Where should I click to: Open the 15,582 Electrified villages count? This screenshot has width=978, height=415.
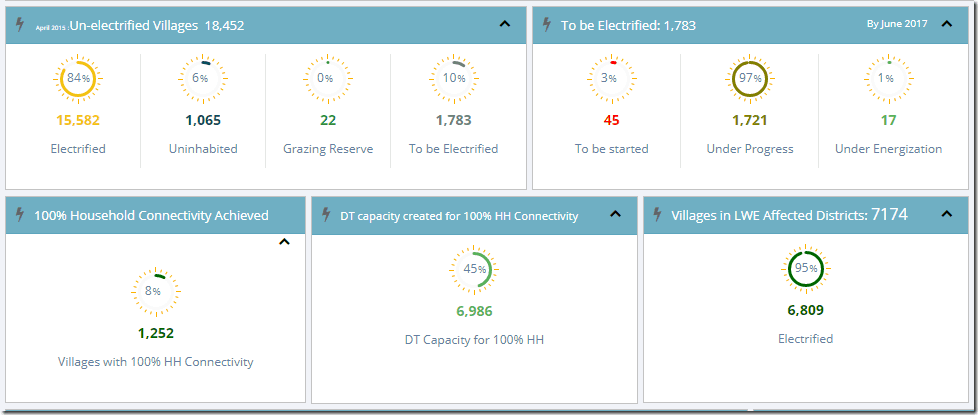click(x=78, y=120)
